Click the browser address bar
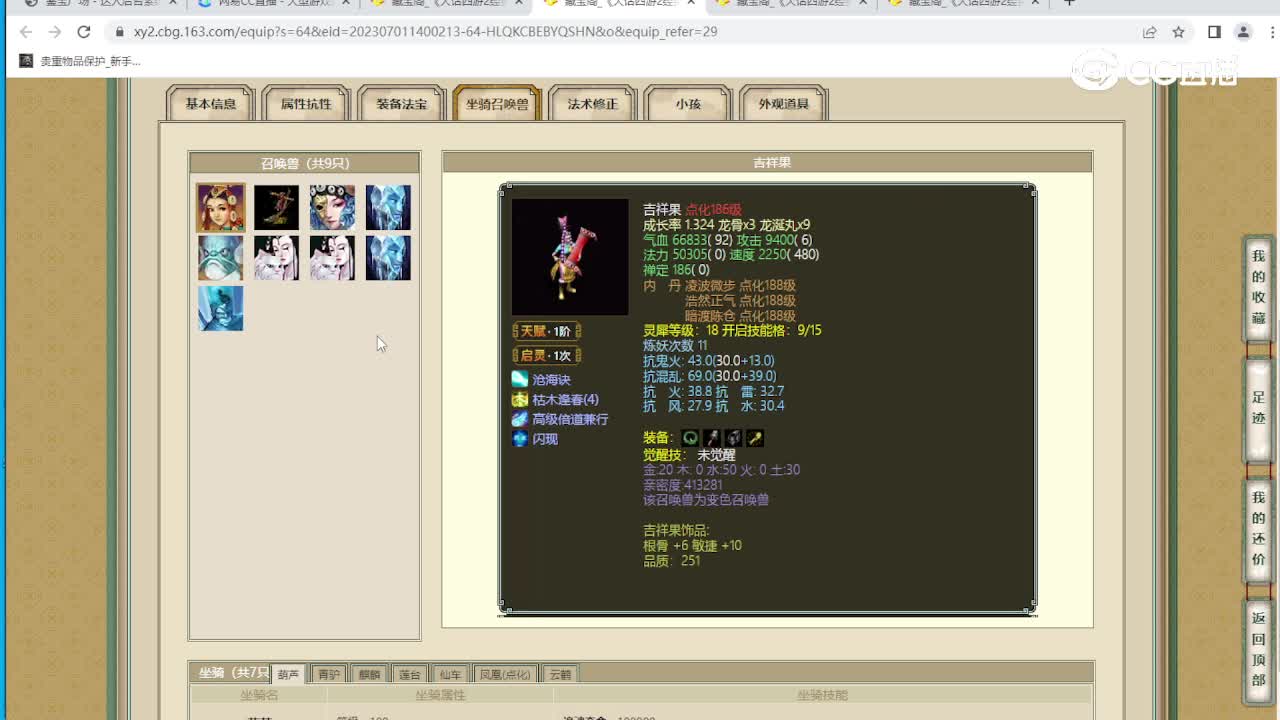The height and width of the screenshot is (720, 1280). [630, 32]
